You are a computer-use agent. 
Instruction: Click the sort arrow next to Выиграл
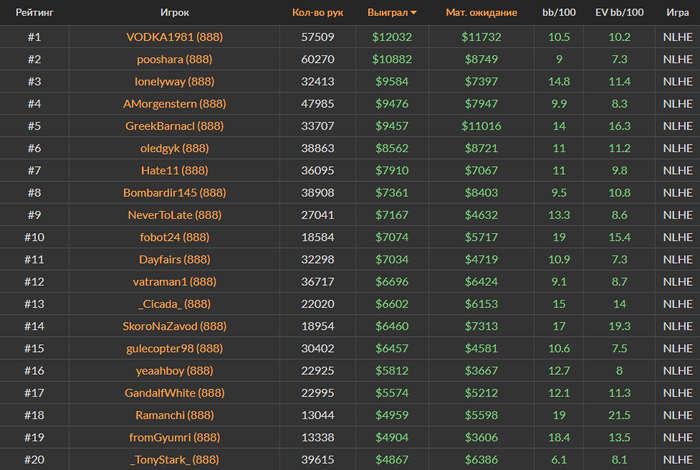click(414, 13)
